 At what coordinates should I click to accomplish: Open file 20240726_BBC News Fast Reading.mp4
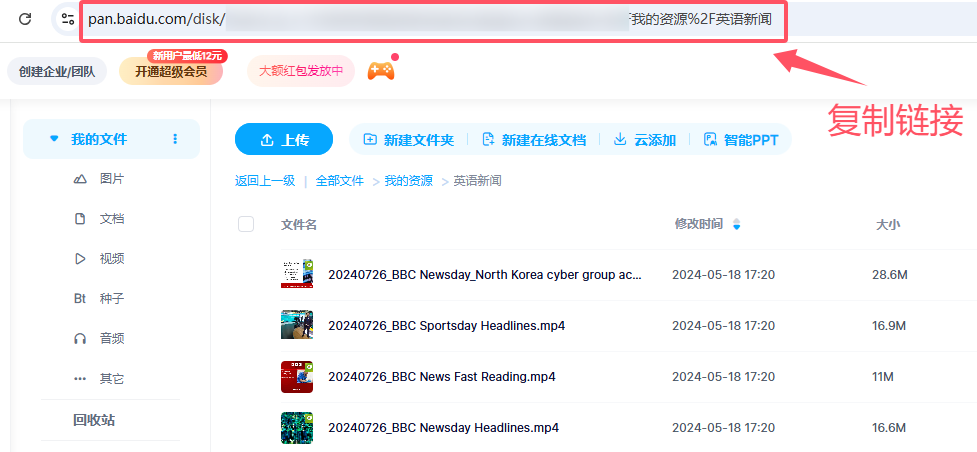coord(442,377)
